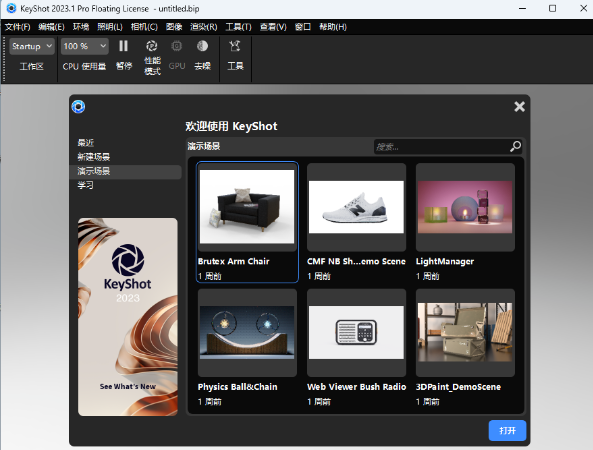Click the CPU 使用量 label

point(84,67)
